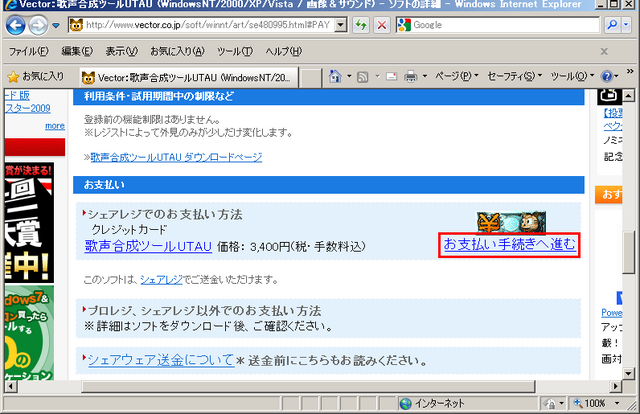Image resolution: width=640 pixels, height=414 pixels.
Task: Click the price text 3,400円
Action: tap(269, 247)
